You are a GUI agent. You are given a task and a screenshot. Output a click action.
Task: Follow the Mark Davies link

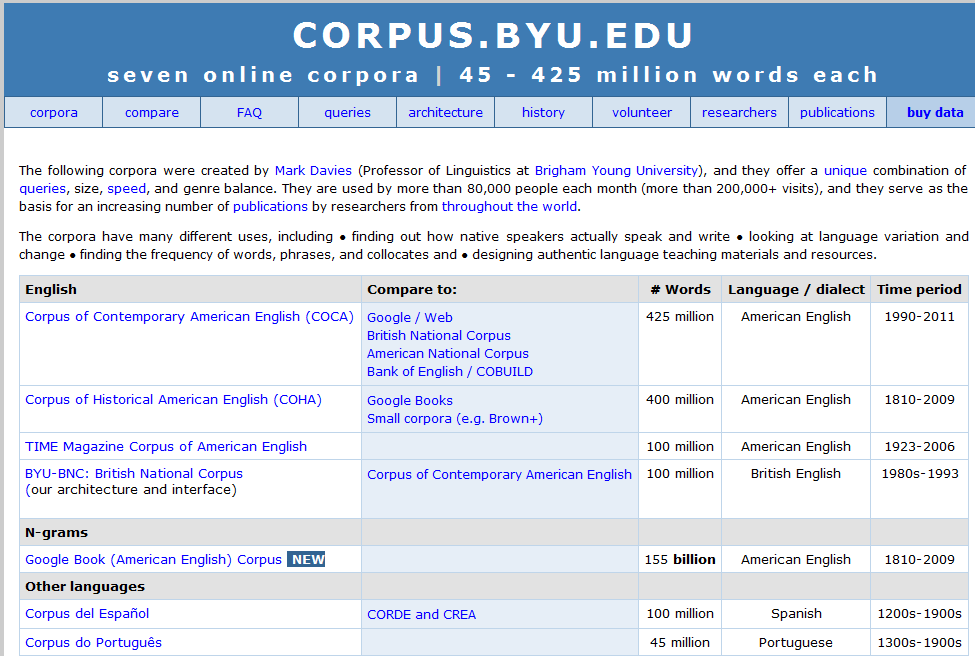tap(313, 170)
